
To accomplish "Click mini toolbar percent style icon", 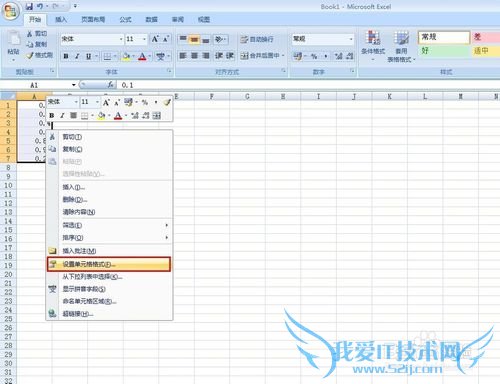I will click(x=145, y=102).
